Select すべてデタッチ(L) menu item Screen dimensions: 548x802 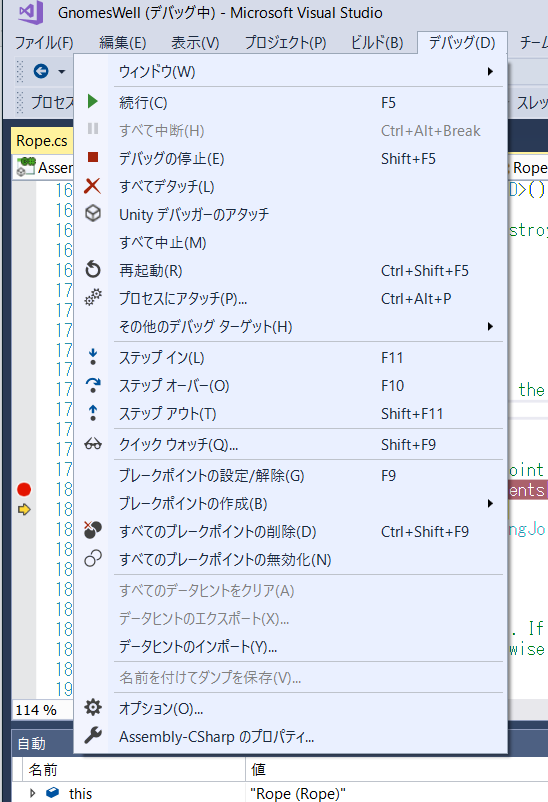[x=291, y=186]
